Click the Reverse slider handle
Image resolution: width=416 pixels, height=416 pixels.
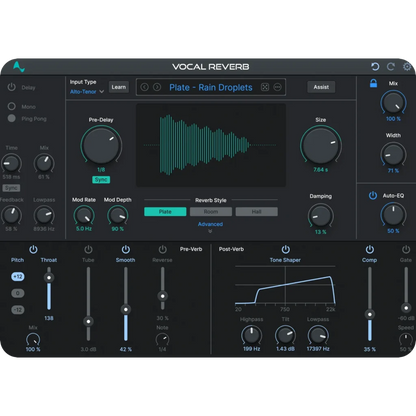point(162,296)
